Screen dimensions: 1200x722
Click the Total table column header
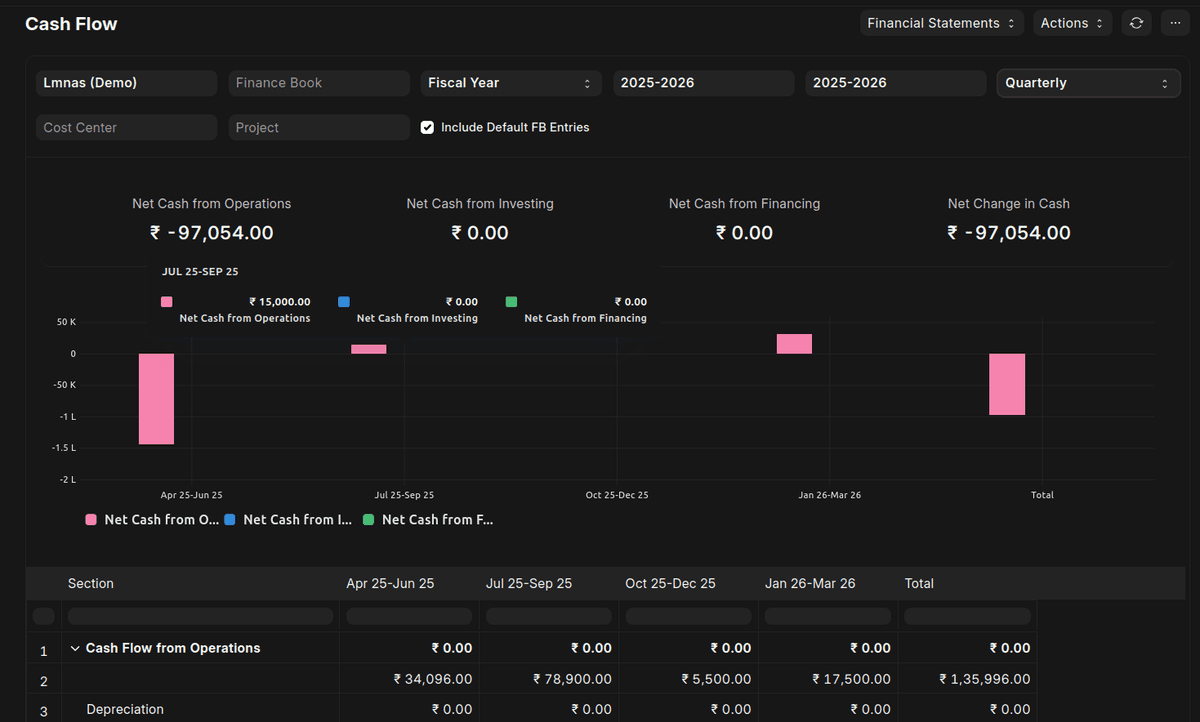pyautogui.click(x=919, y=583)
